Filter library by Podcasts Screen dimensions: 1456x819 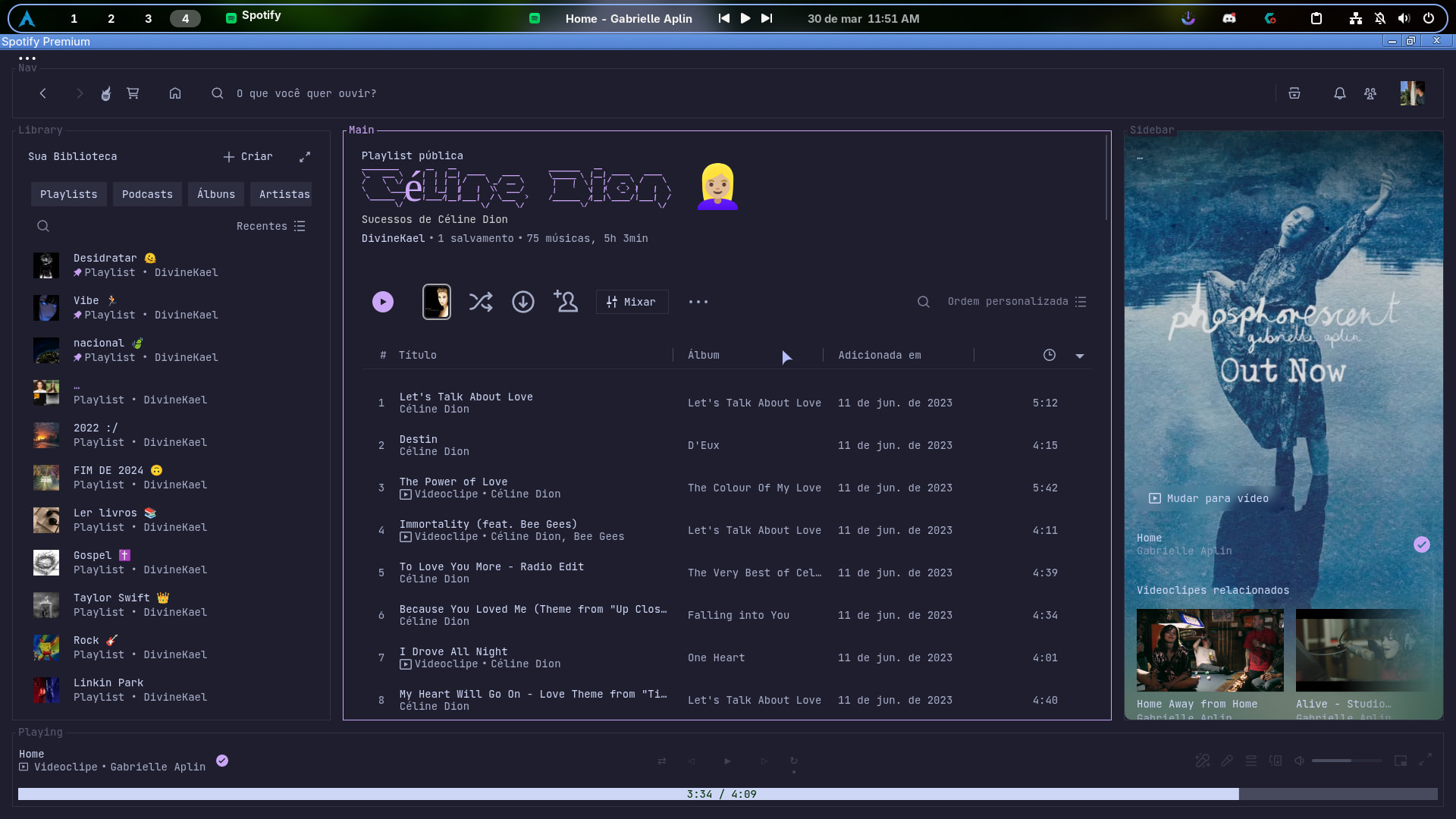click(147, 194)
